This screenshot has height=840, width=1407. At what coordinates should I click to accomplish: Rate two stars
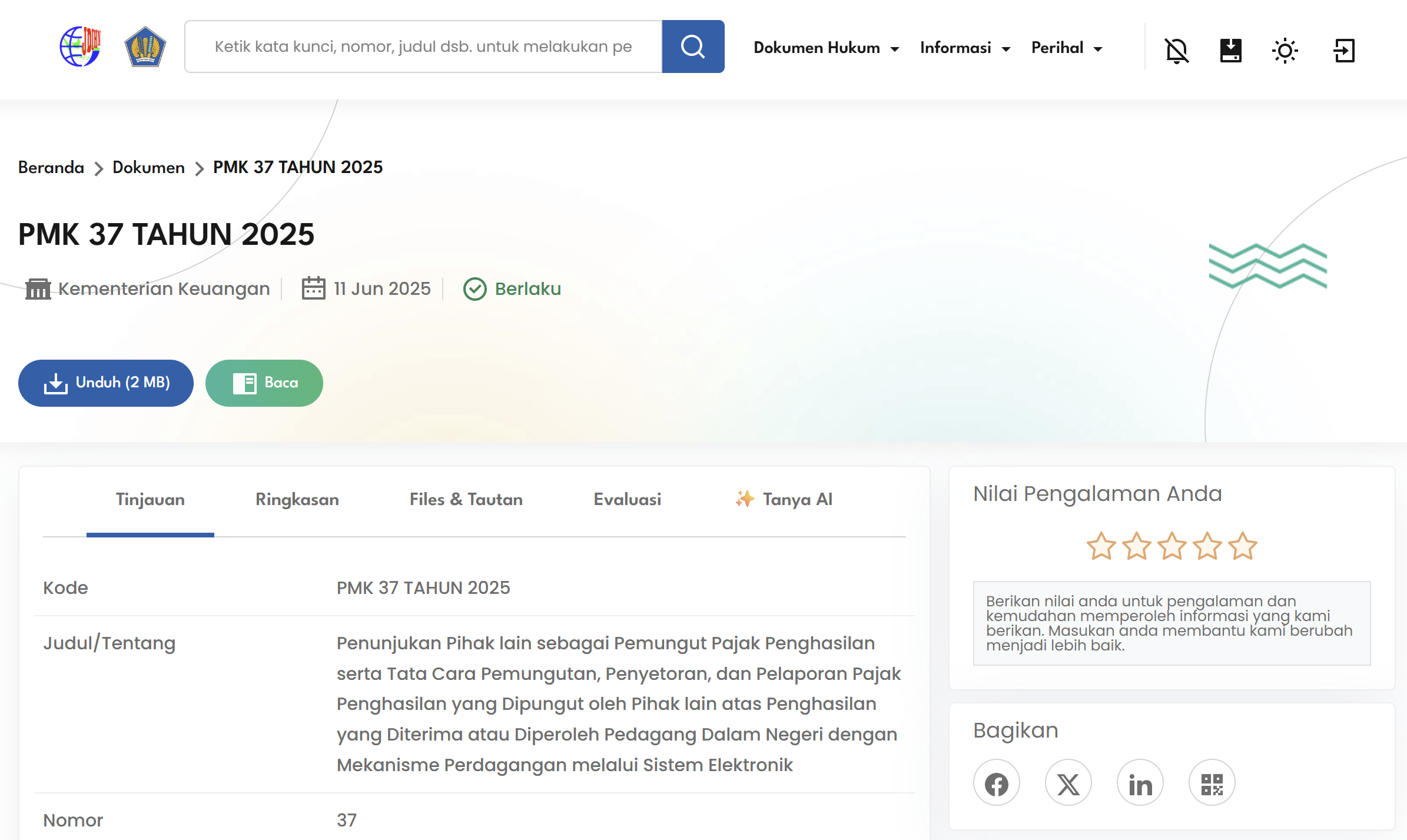[x=1137, y=546]
